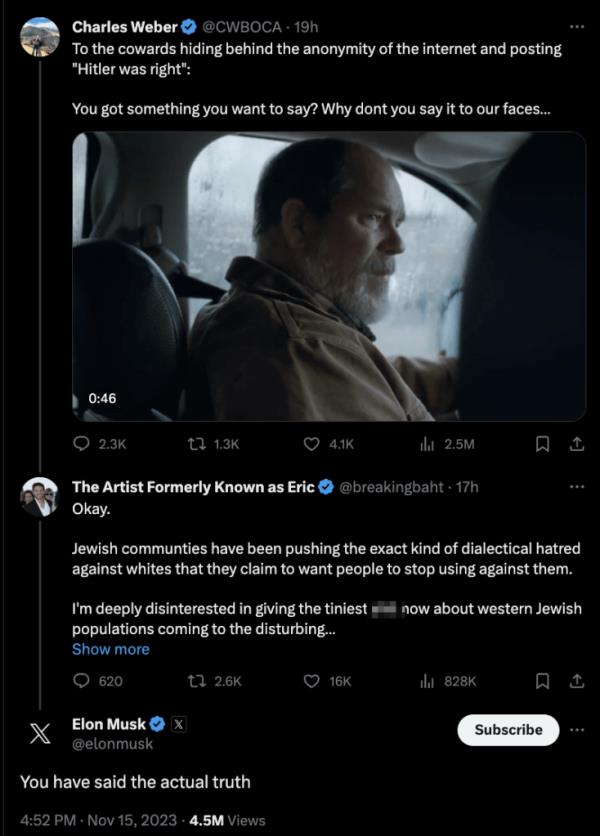Open more options on Eric's tweet
The image size is (600, 836).
[x=575, y=485]
